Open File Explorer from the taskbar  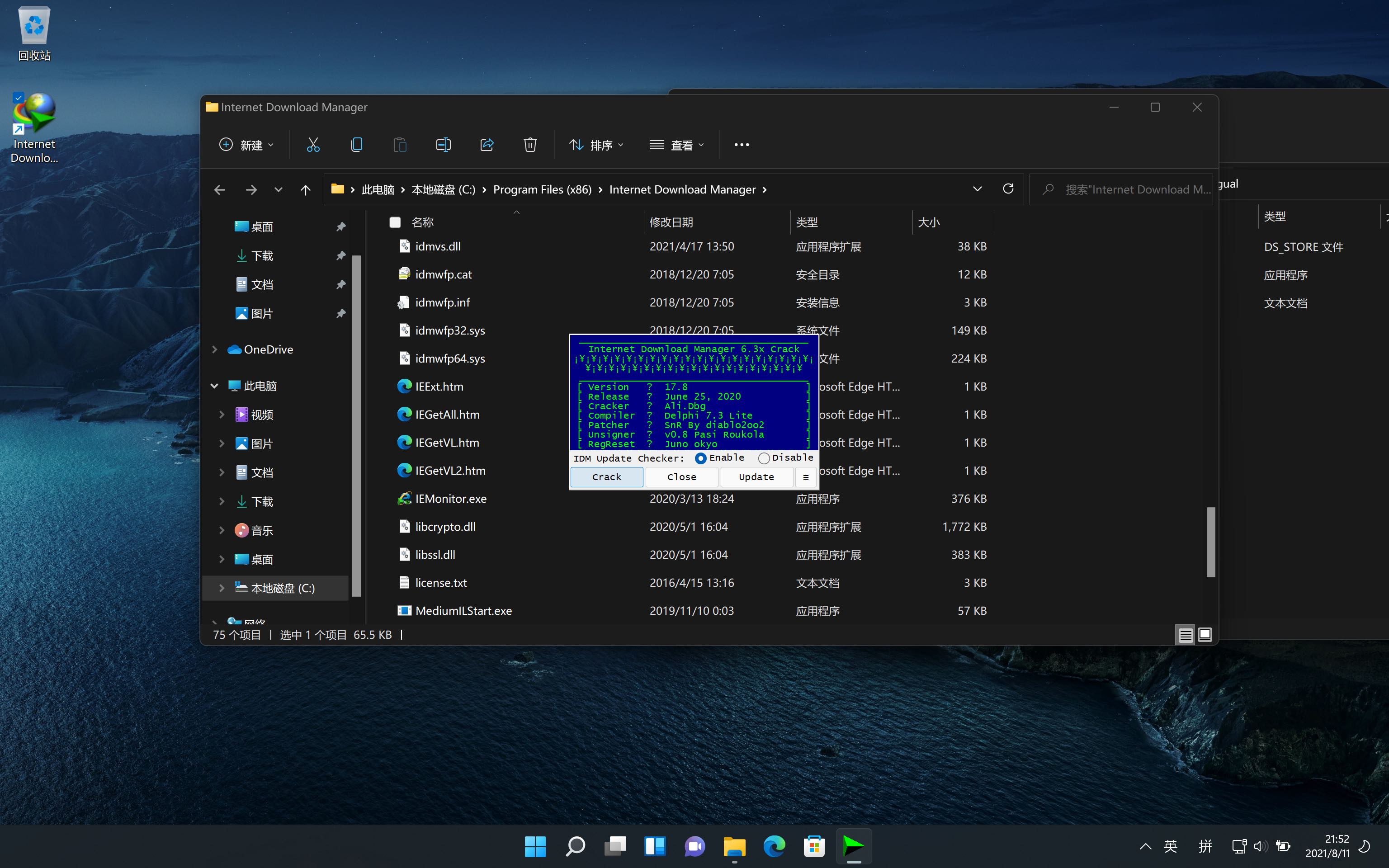[x=734, y=846]
